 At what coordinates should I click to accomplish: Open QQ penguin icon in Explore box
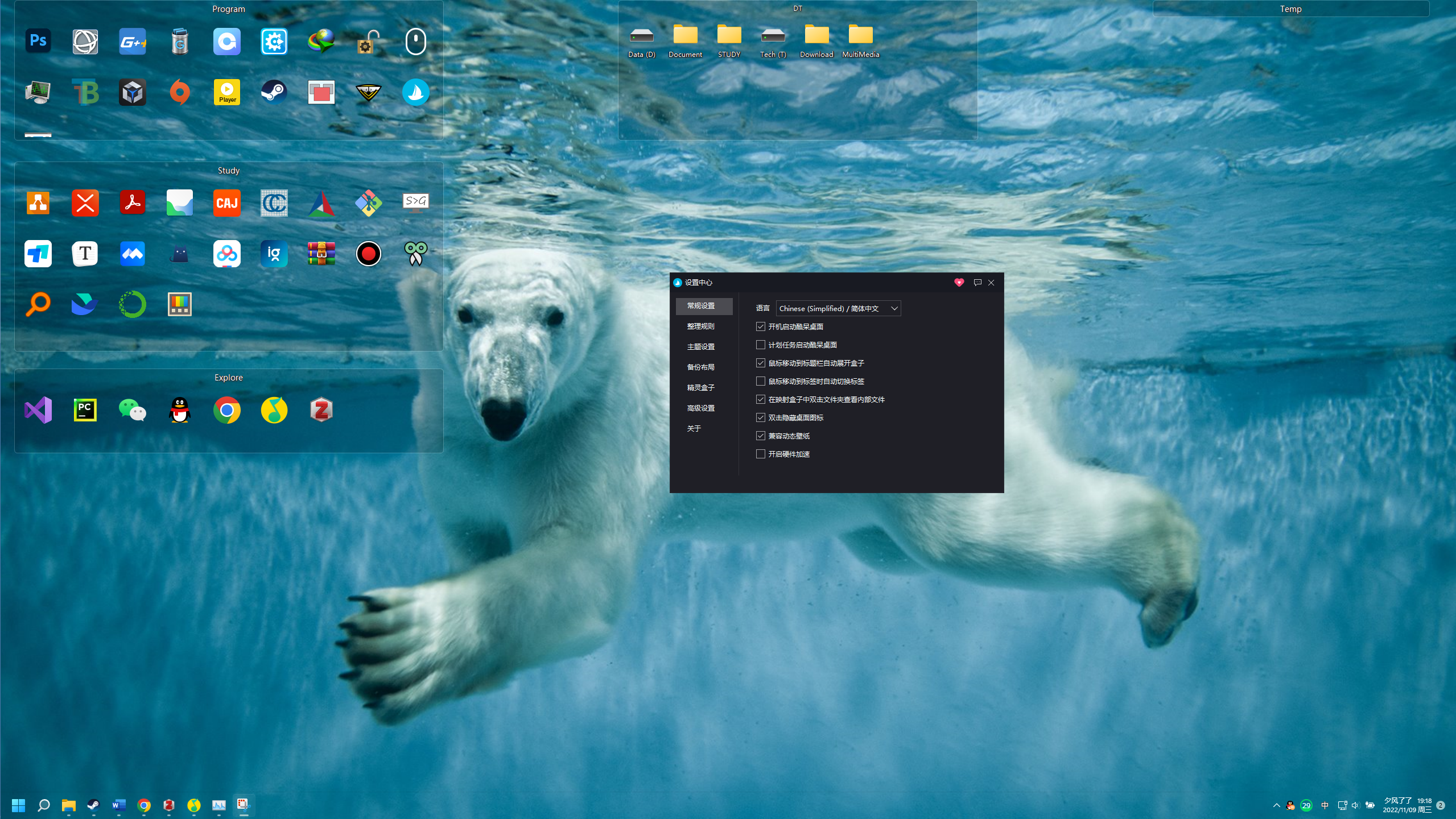pos(179,410)
